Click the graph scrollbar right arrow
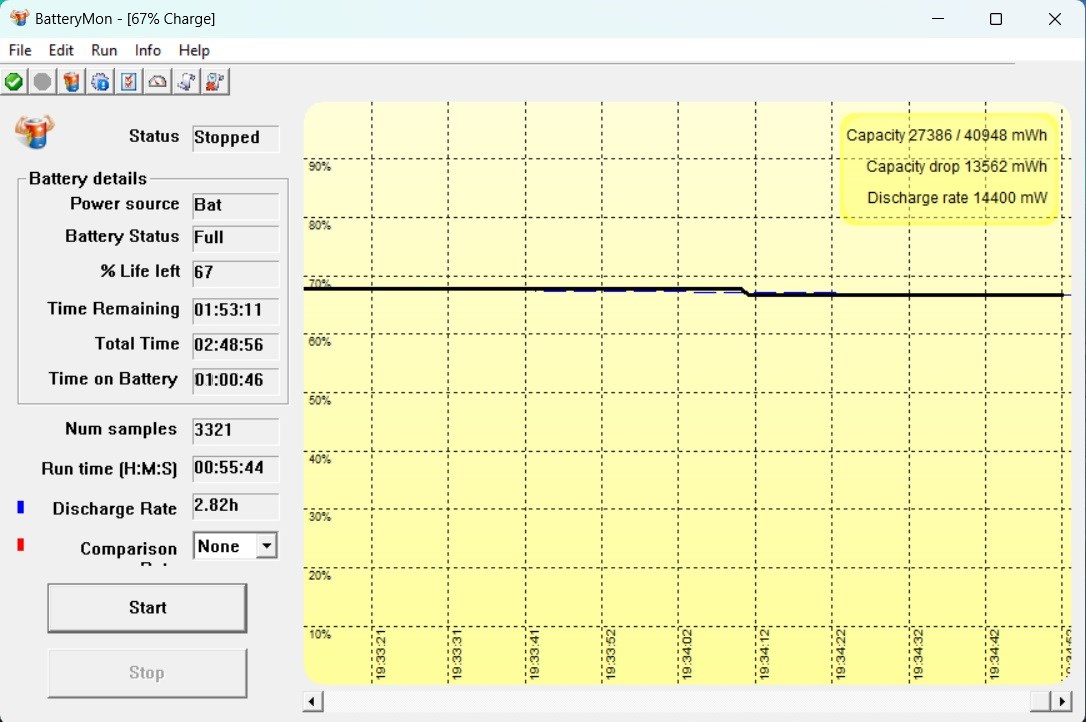Image resolution: width=1086 pixels, height=722 pixels. (1061, 702)
